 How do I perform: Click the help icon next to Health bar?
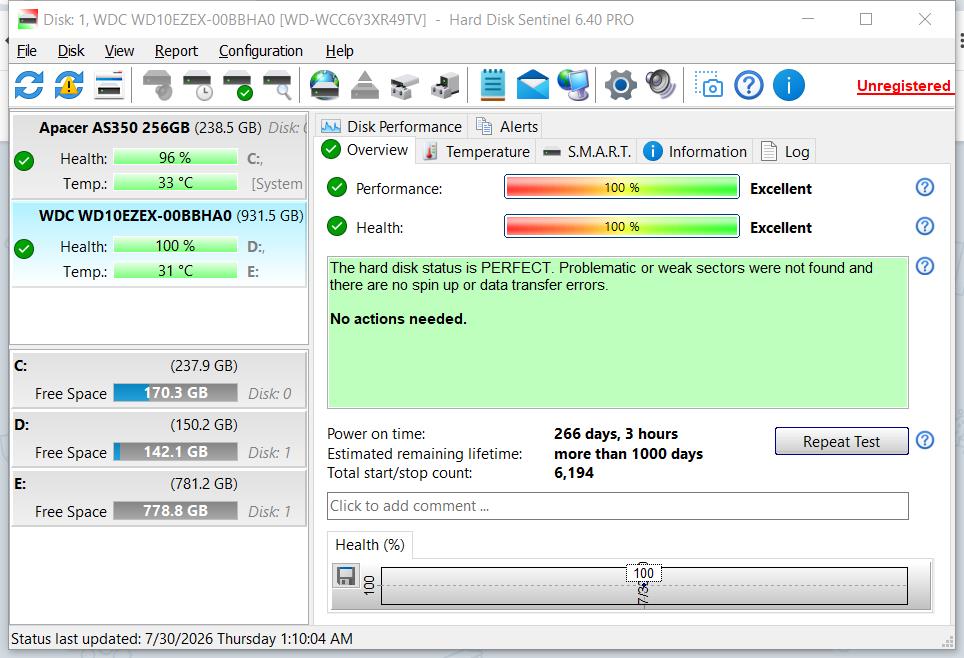click(x=925, y=226)
